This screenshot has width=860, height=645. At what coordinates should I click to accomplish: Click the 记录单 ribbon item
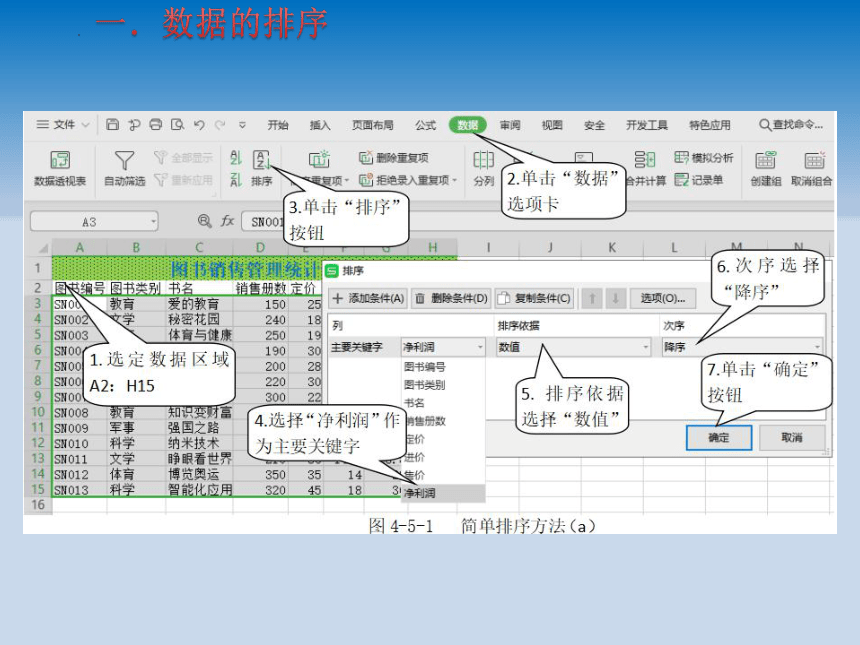click(699, 180)
